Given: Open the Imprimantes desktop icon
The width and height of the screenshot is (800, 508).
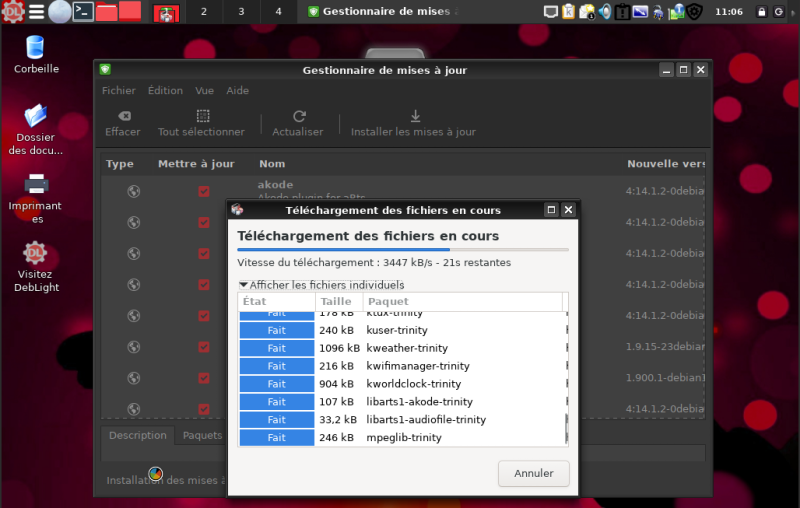Looking at the screenshot, I should point(36,184).
